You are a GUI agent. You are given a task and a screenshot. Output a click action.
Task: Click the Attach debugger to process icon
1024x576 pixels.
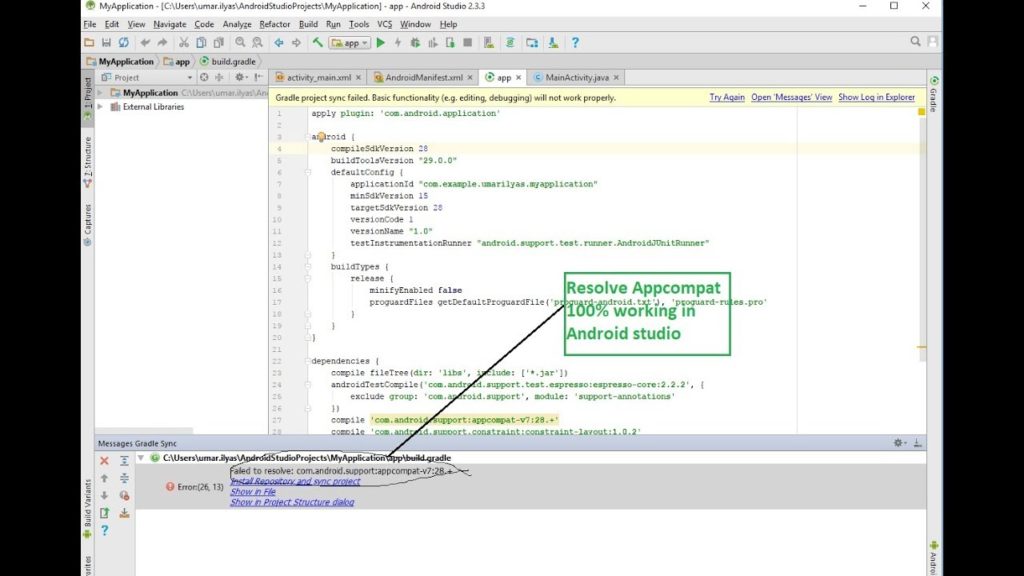(x=450, y=42)
